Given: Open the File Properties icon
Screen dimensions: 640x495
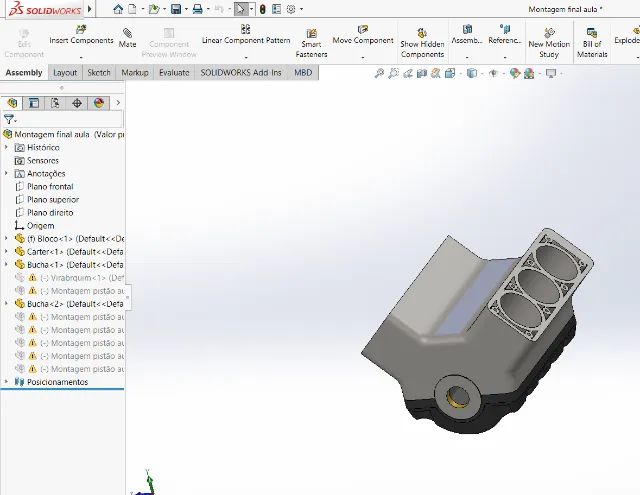Looking at the screenshot, I should (276, 9).
